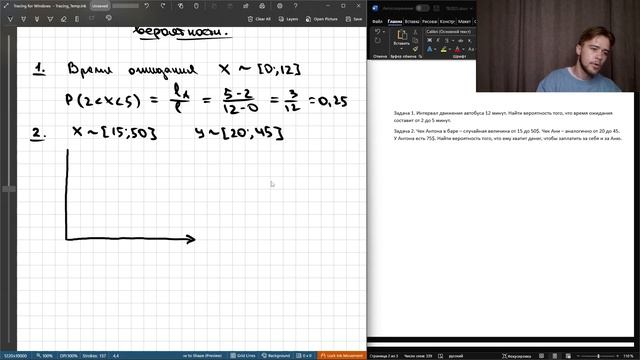Undo last stroke in the Tracing app
The image size is (640, 360).
pyautogui.click(x=147, y=6)
